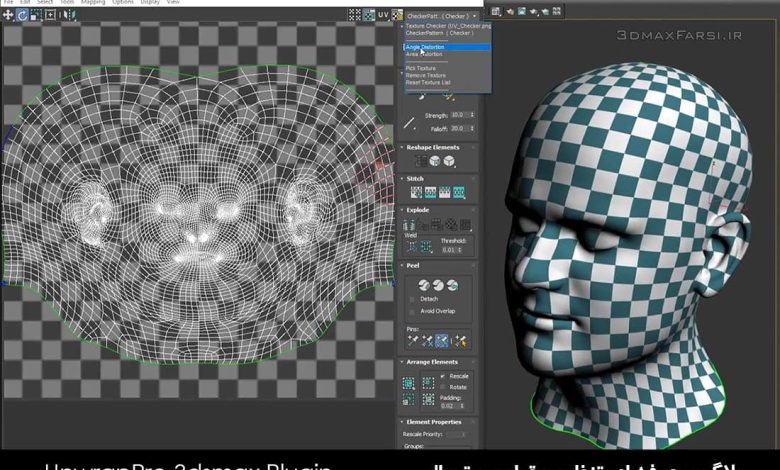780x470 pixels.
Task: Click Pick Texture option
Action: pyautogui.click(x=421, y=68)
